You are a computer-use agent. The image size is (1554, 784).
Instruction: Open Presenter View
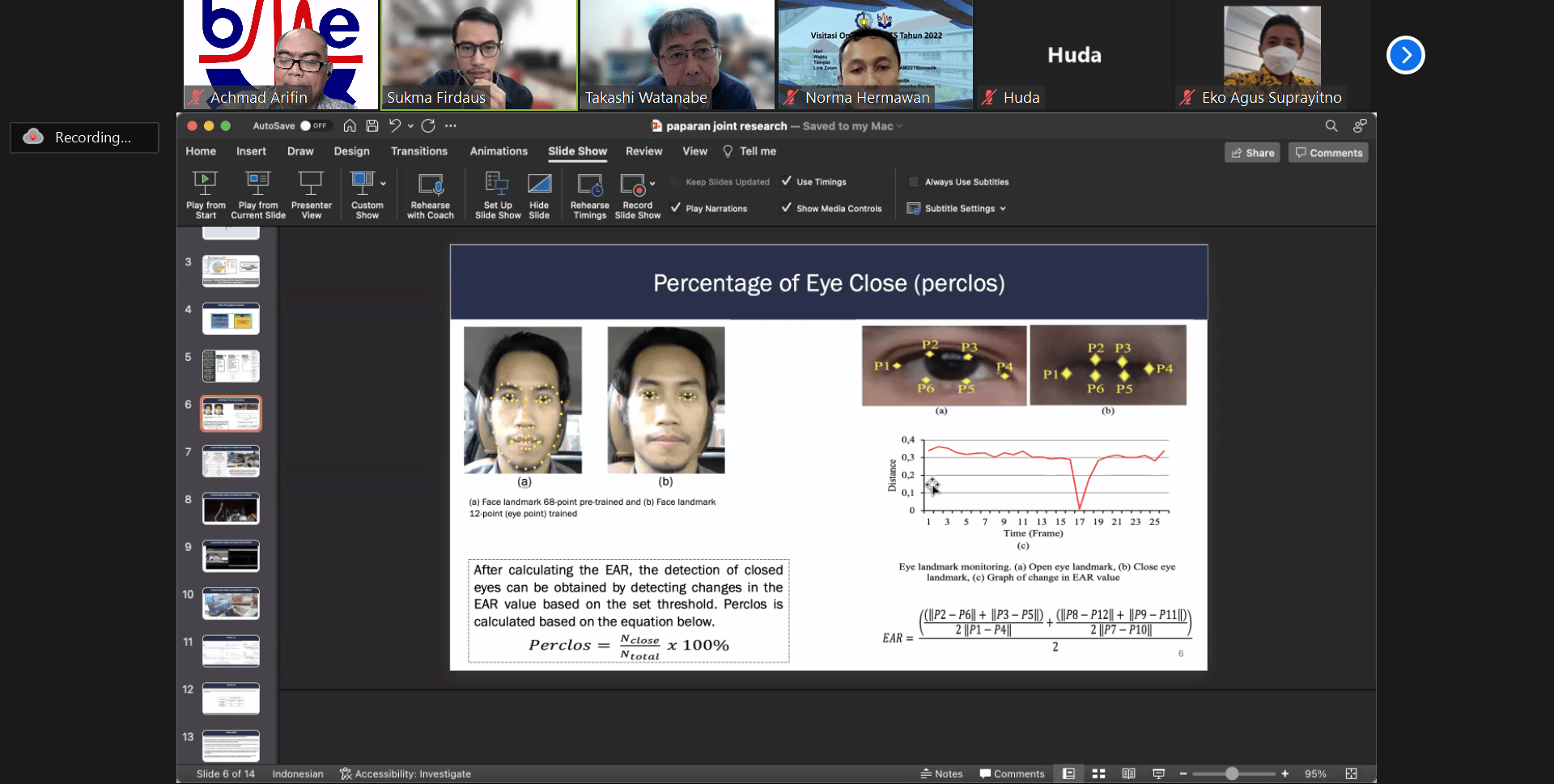[x=311, y=184]
